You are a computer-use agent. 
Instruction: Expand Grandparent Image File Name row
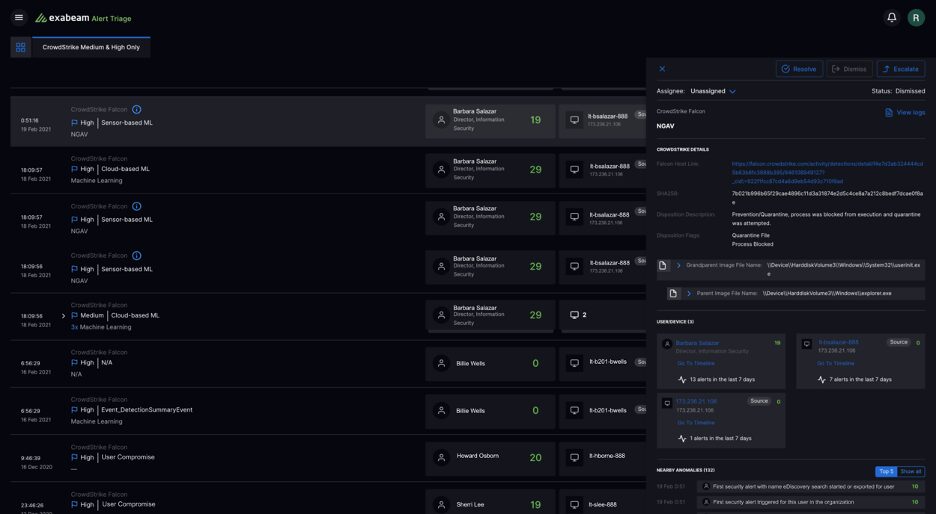[678, 265]
